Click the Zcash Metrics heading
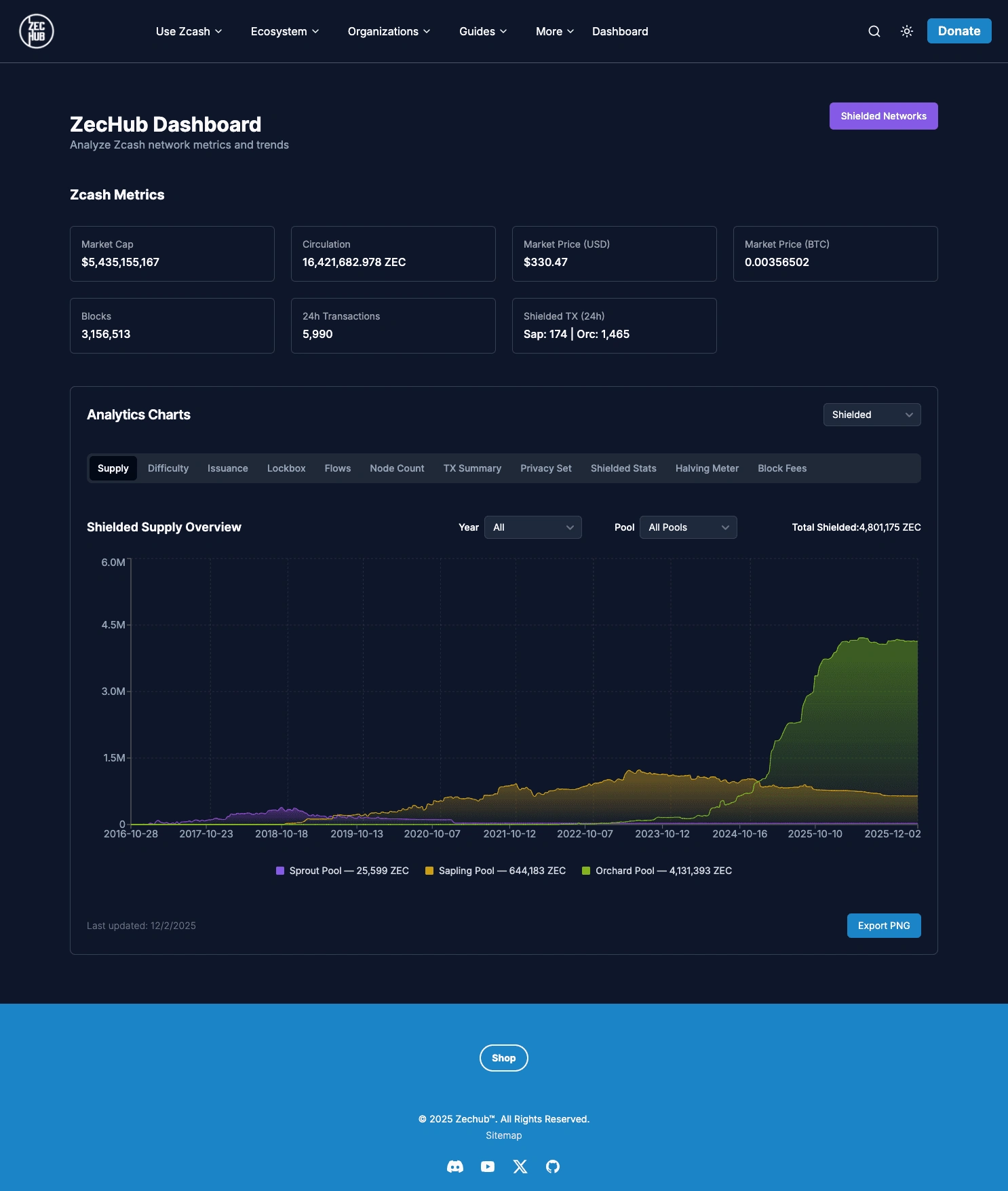The width and height of the screenshot is (1008, 1191). [117, 195]
